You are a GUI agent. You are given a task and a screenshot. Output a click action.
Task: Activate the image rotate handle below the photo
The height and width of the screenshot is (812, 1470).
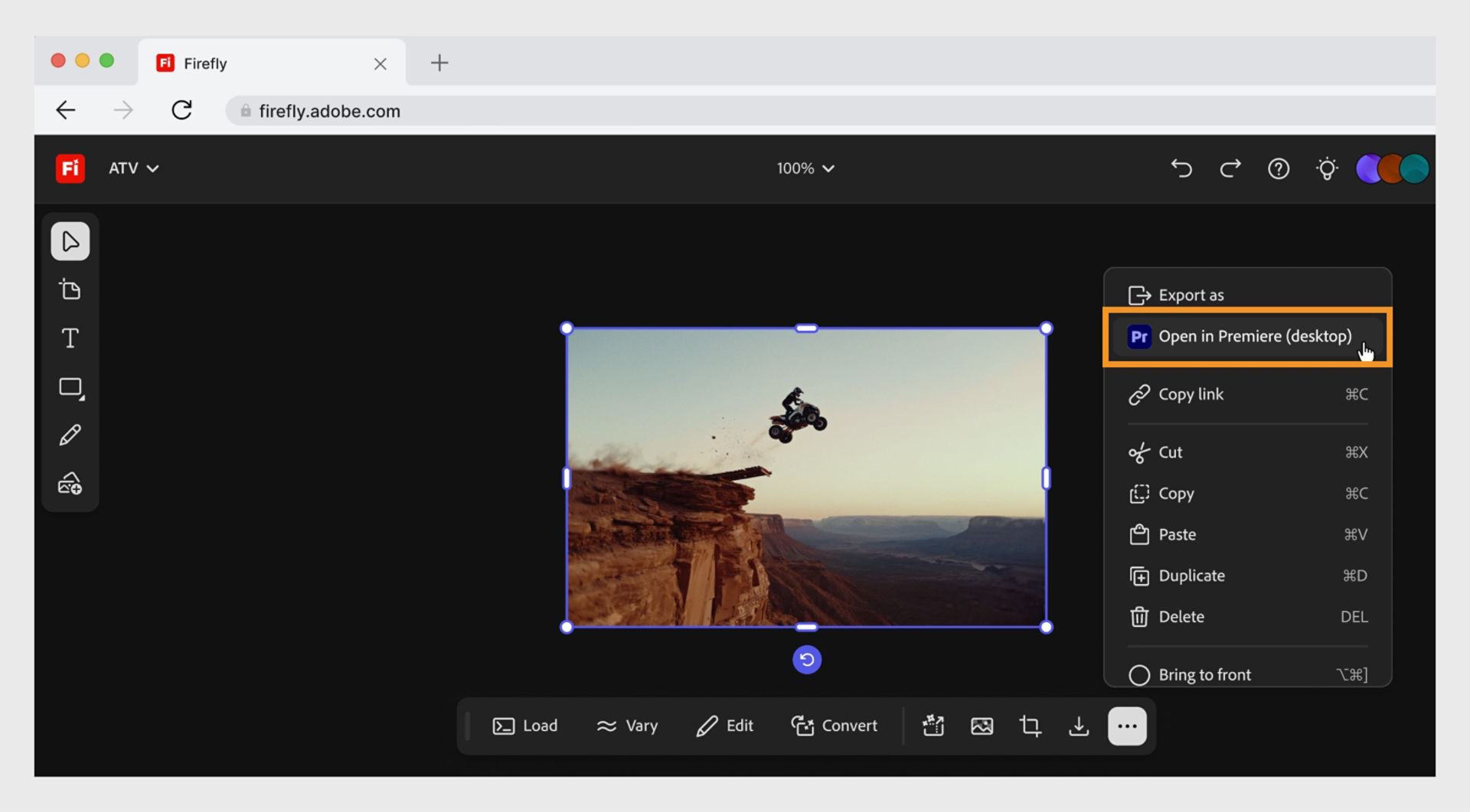807,659
